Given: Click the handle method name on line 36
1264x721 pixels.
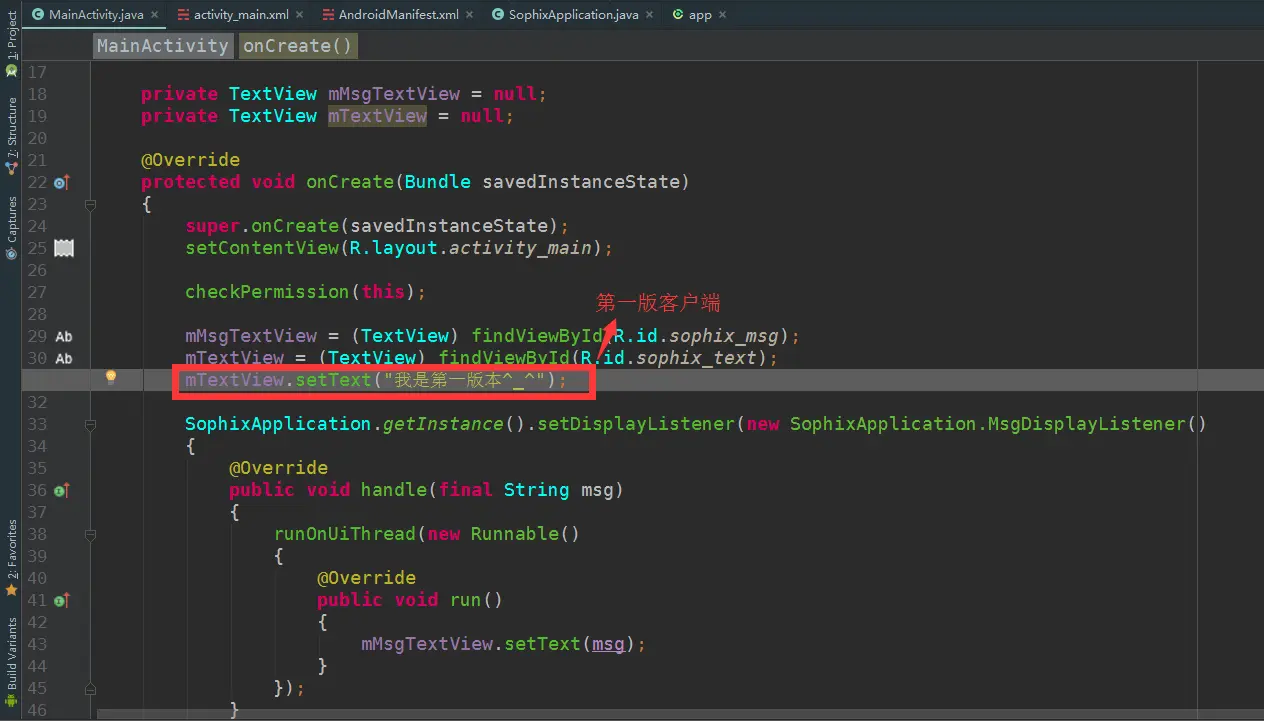Looking at the screenshot, I should [x=394, y=490].
